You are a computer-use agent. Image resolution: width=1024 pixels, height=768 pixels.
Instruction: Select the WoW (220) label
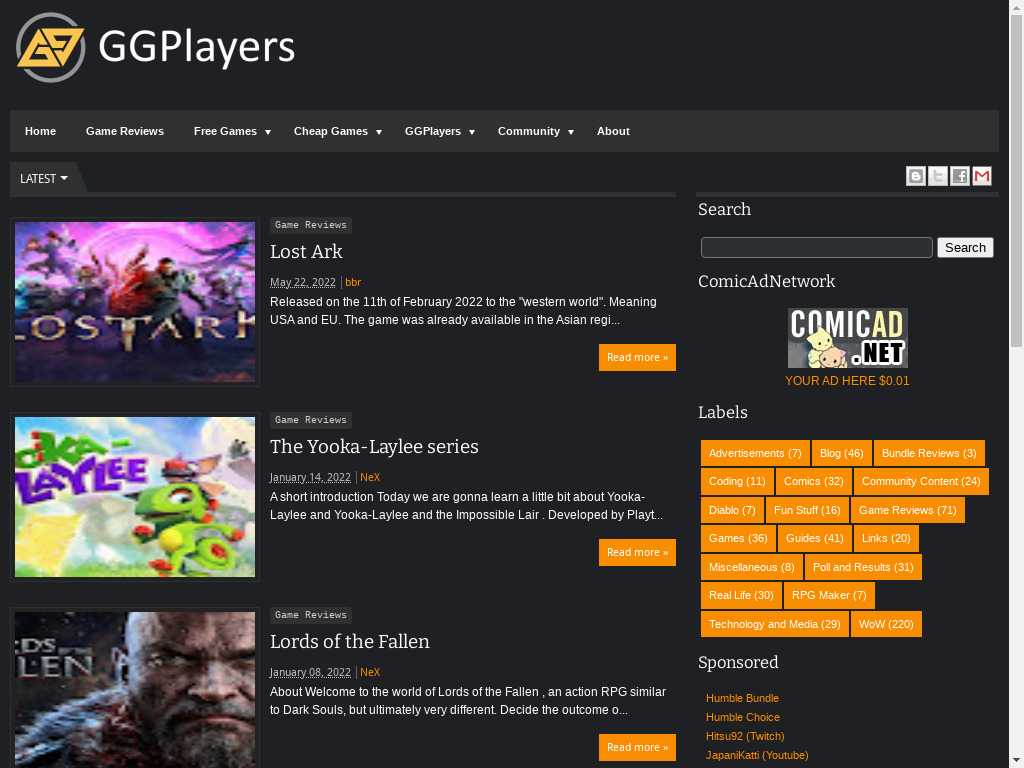pos(886,624)
